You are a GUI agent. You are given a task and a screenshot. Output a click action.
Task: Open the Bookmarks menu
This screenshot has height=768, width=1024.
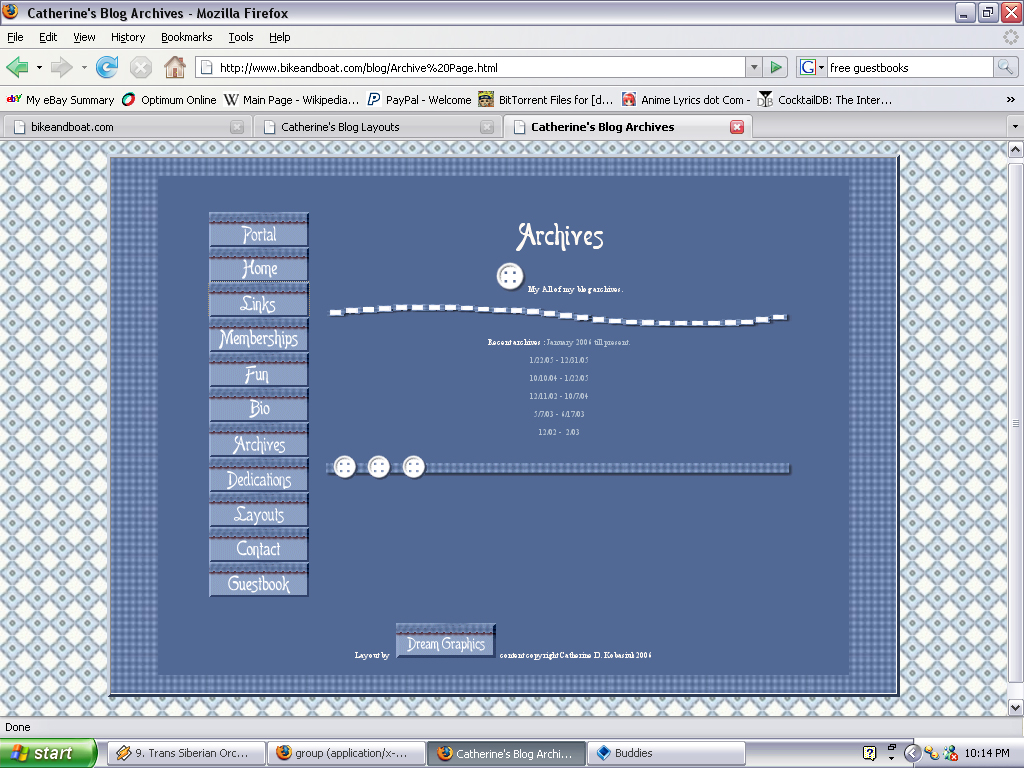pos(186,37)
